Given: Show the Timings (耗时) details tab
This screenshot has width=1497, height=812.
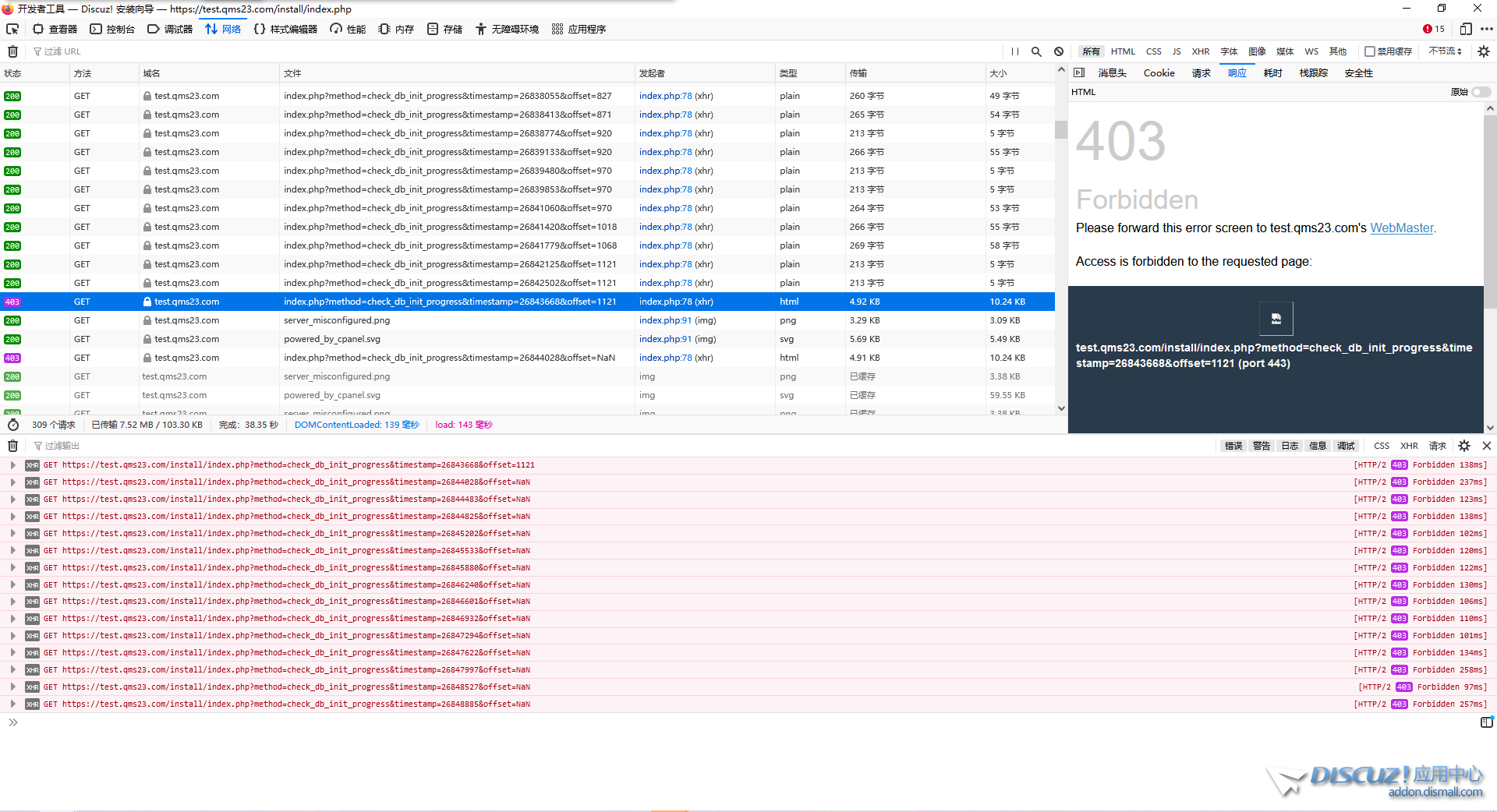Looking at the screenshot, I should click(1272, 73).
